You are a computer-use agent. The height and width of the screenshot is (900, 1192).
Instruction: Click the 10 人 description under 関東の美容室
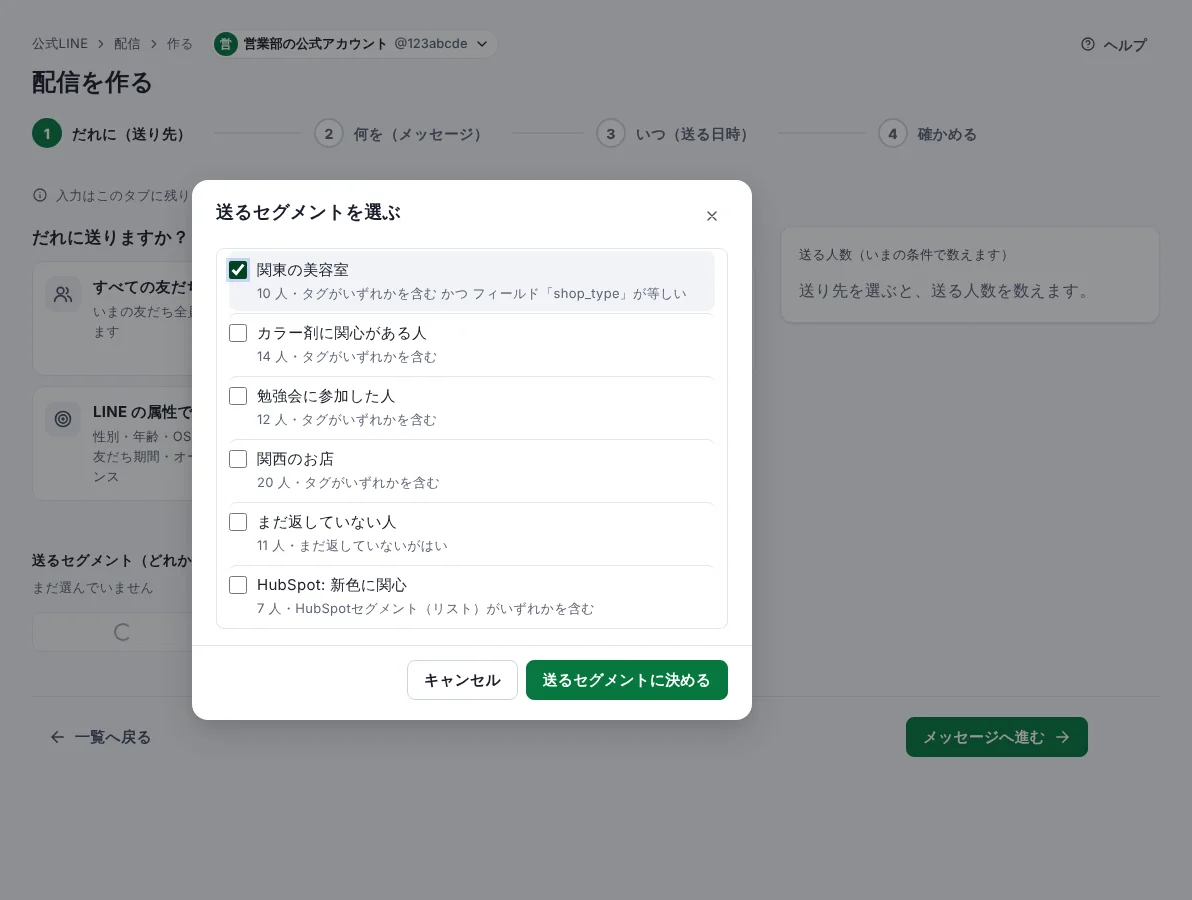471,293
